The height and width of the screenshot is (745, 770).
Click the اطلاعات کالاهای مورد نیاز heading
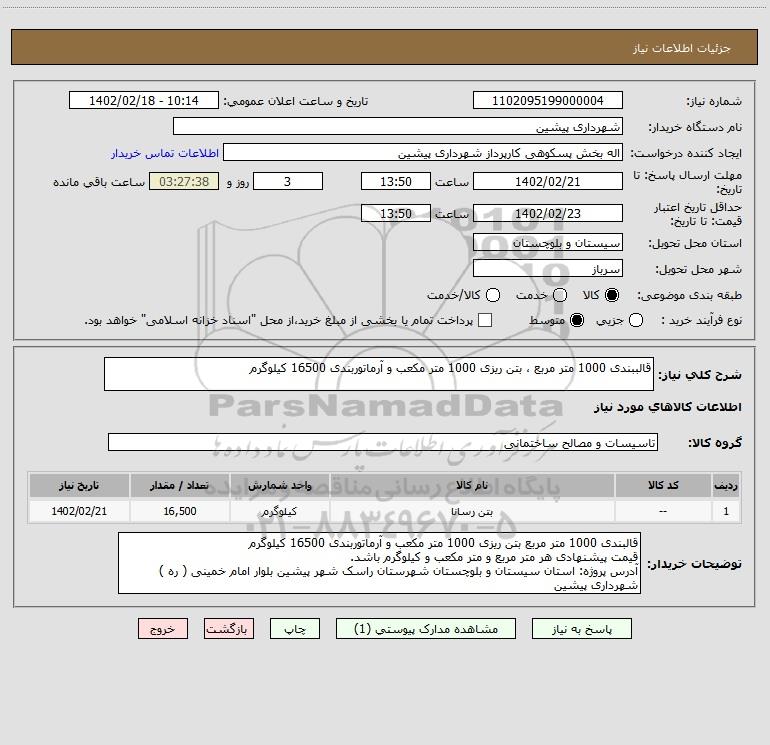[668, 407]
